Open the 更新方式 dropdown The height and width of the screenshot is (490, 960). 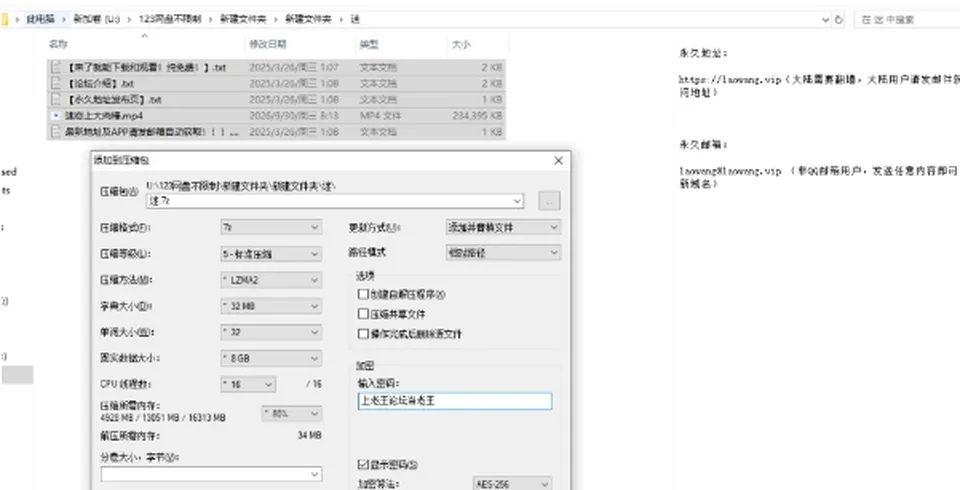click(x=503, y=227)
